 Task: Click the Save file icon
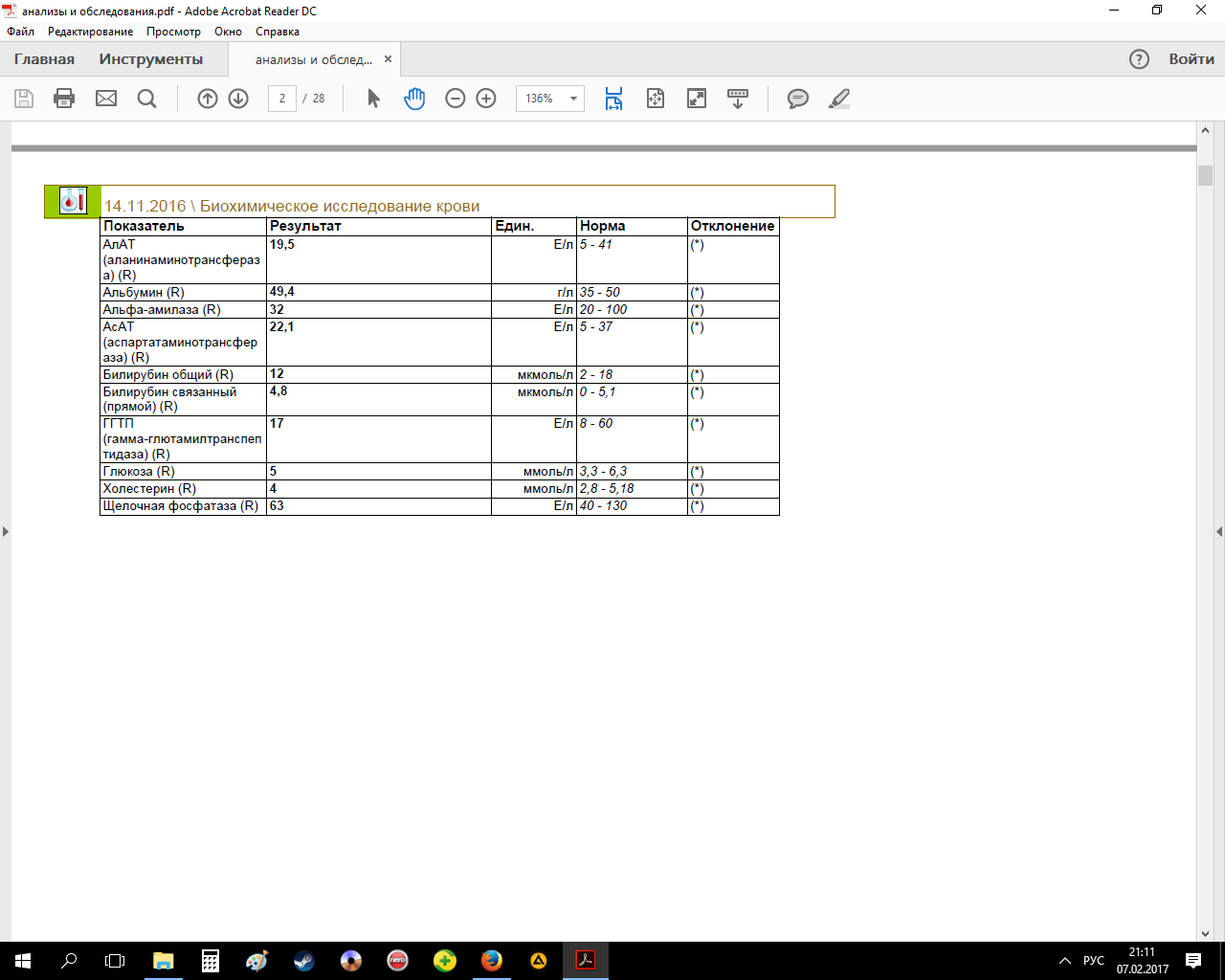(x=24, y=99)
